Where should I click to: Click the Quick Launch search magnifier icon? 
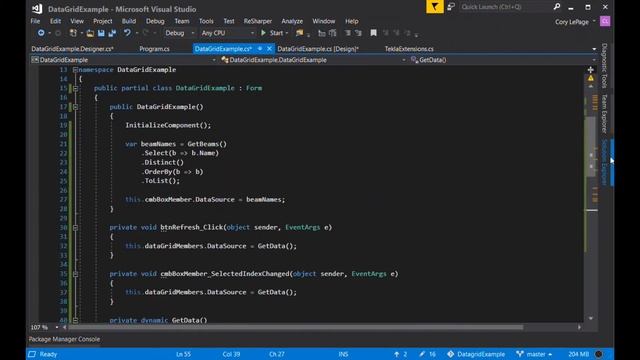click(557, 7)
